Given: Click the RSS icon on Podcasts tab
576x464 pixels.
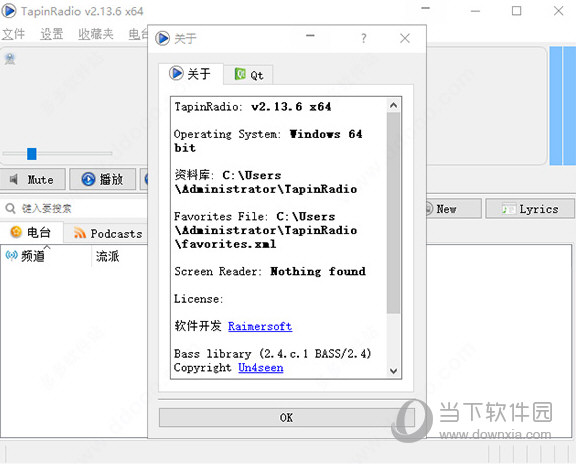Looking at the screenshot, I should (80, 233).
